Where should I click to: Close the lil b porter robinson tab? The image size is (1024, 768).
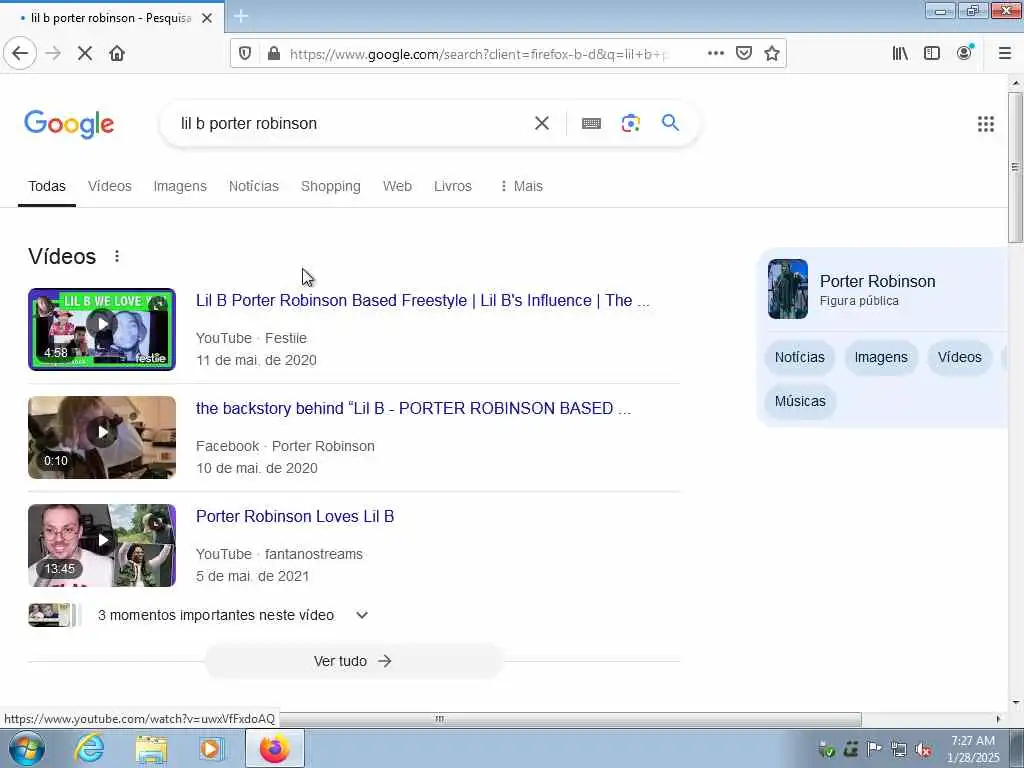pyautogui.click(x=207, y=18)
